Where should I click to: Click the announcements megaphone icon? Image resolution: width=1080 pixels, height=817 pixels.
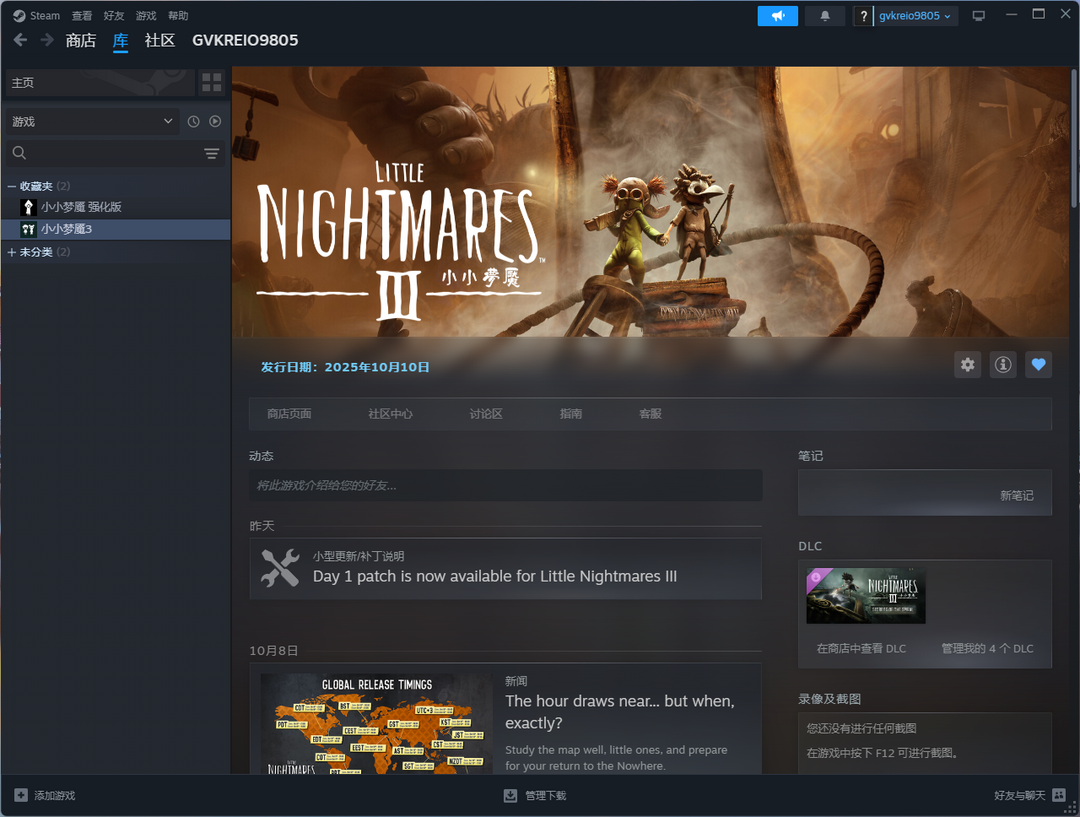(x=777, y=16)
